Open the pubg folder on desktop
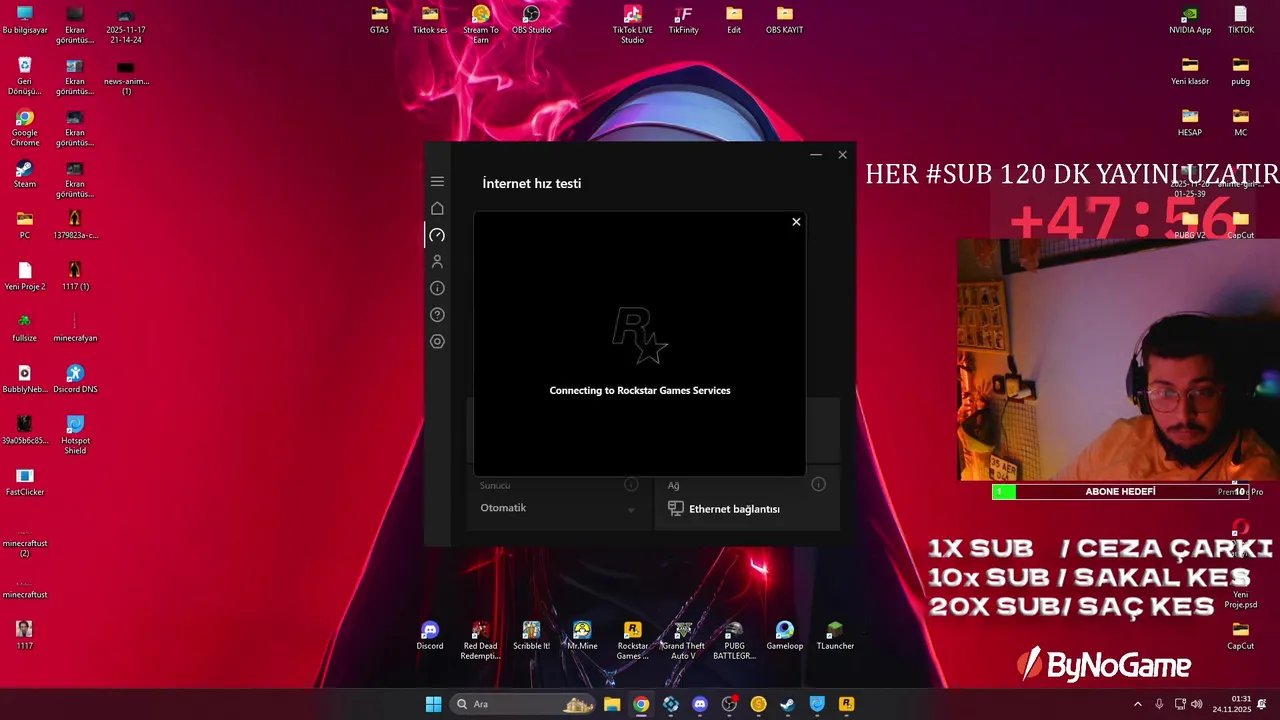The image size is (1280, 720). pyautogui.click(x=1241, y=71)
